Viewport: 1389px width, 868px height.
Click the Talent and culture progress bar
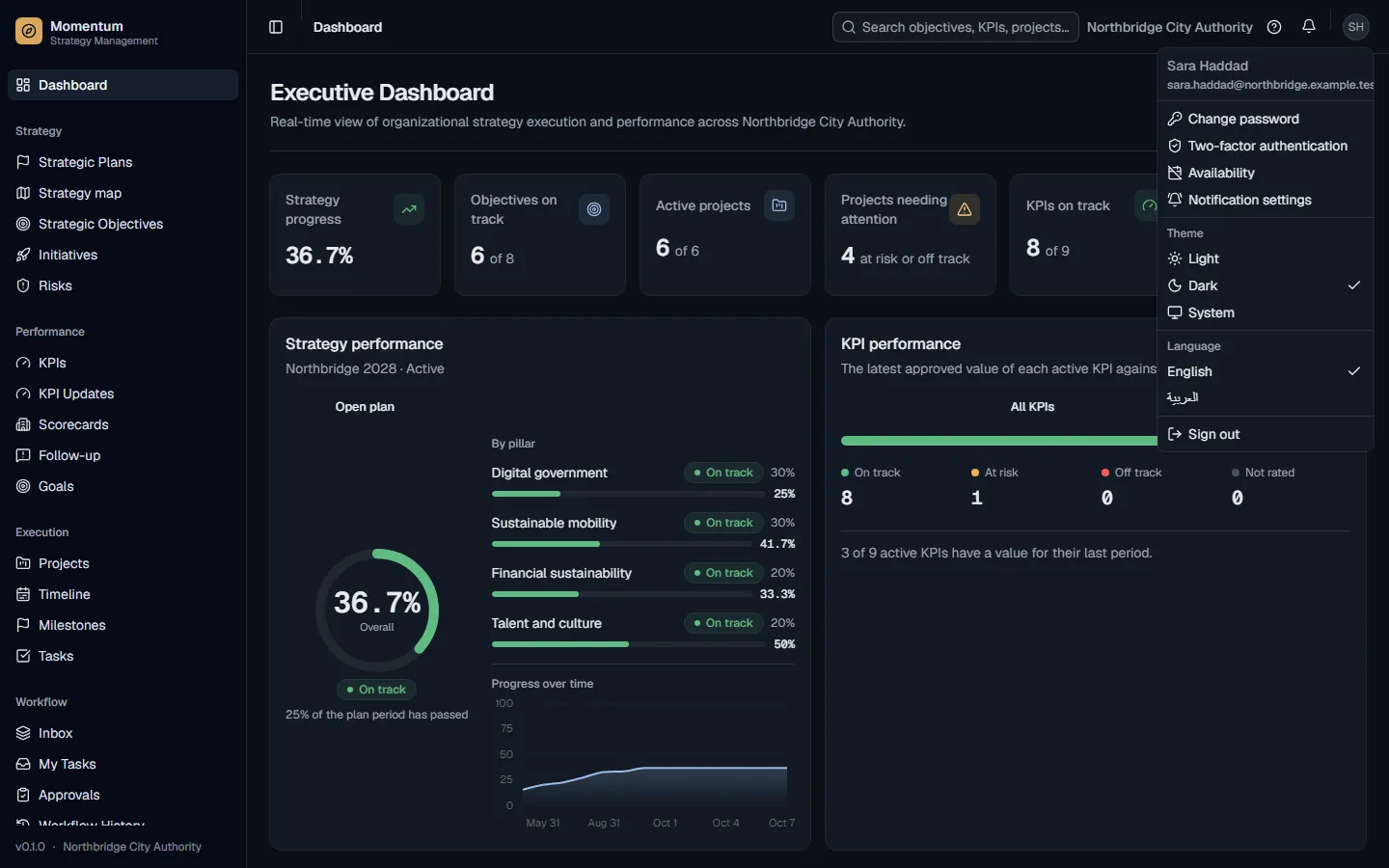click(x=629, y=644)
